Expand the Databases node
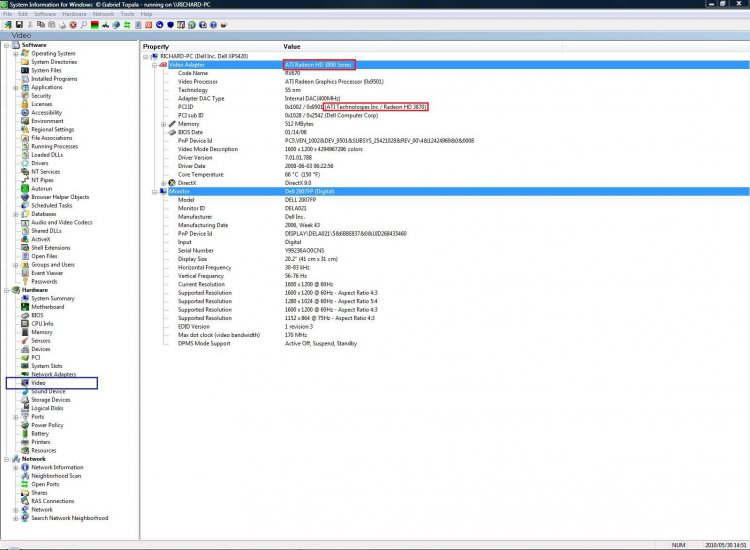The width and height of the screenshot is (750, 550). (x=16, y=214)
